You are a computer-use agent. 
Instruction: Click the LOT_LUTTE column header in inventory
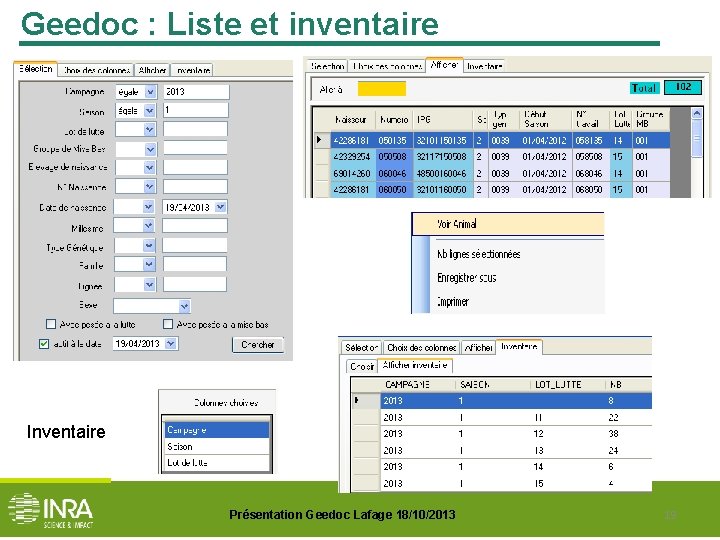point(568,385)
